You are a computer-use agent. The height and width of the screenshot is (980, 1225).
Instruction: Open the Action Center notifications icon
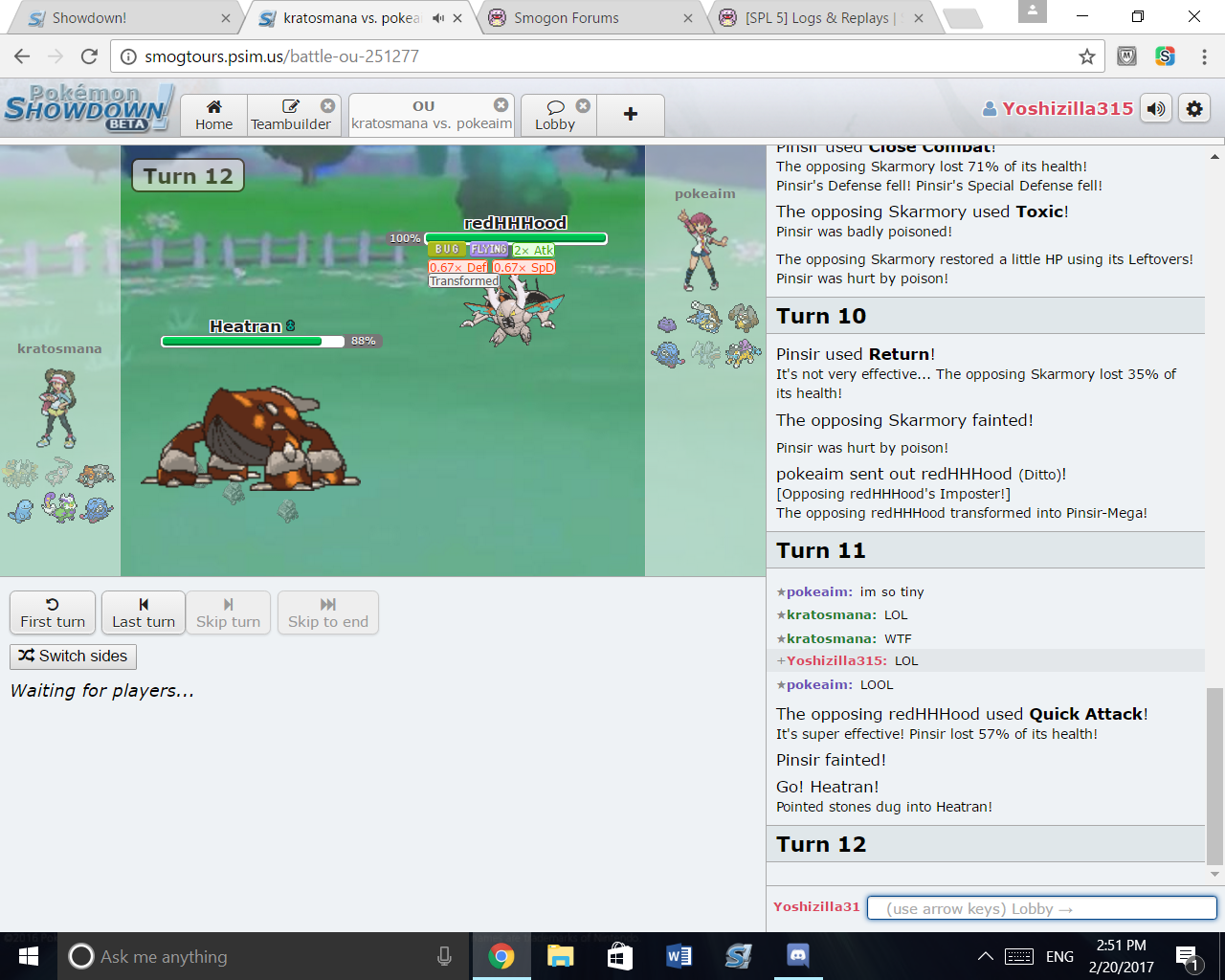pos(1187,956)
